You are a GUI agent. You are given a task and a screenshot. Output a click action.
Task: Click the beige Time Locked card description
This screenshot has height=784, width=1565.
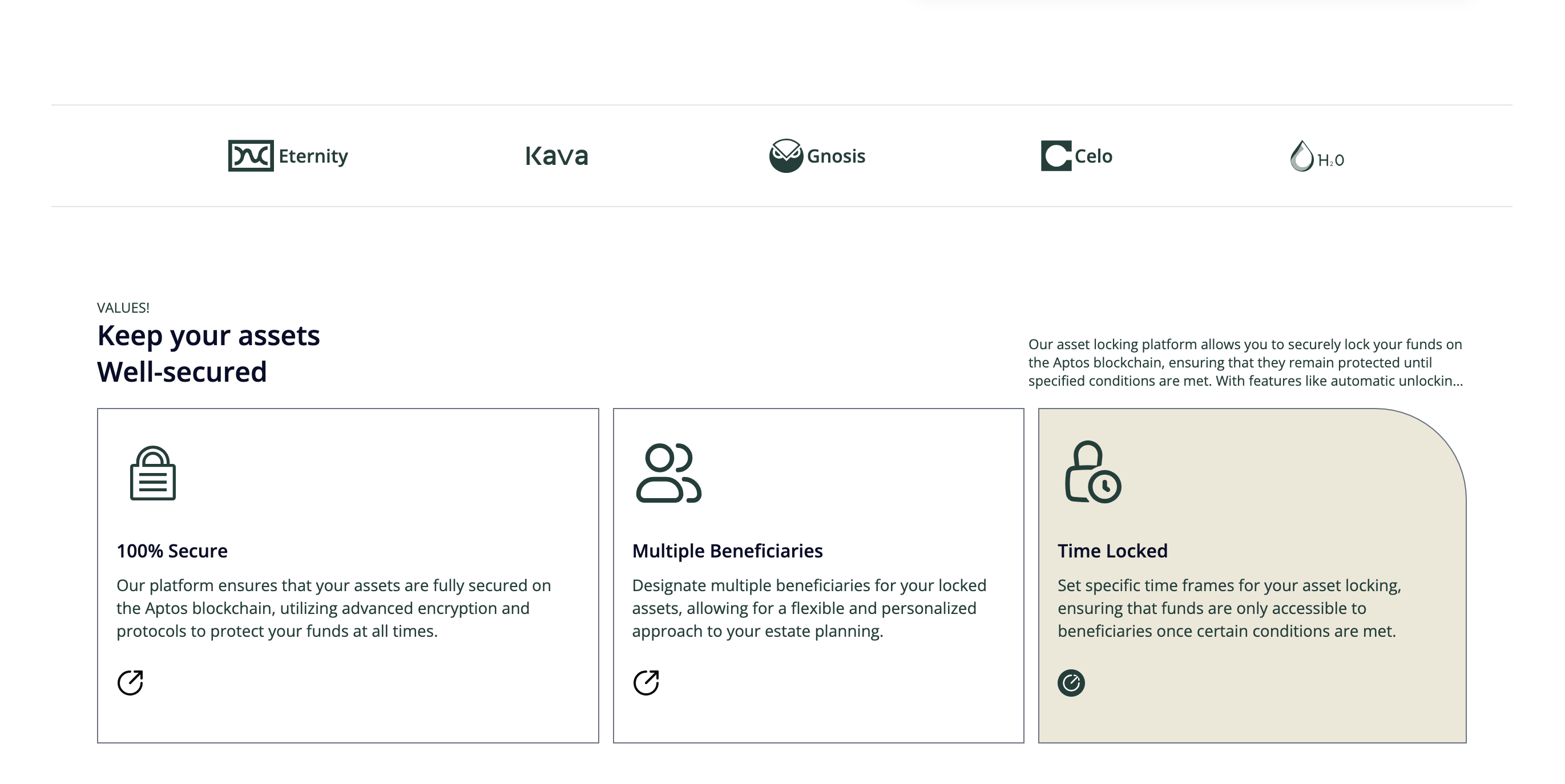pyautogui.click(x=1228, y=608)
